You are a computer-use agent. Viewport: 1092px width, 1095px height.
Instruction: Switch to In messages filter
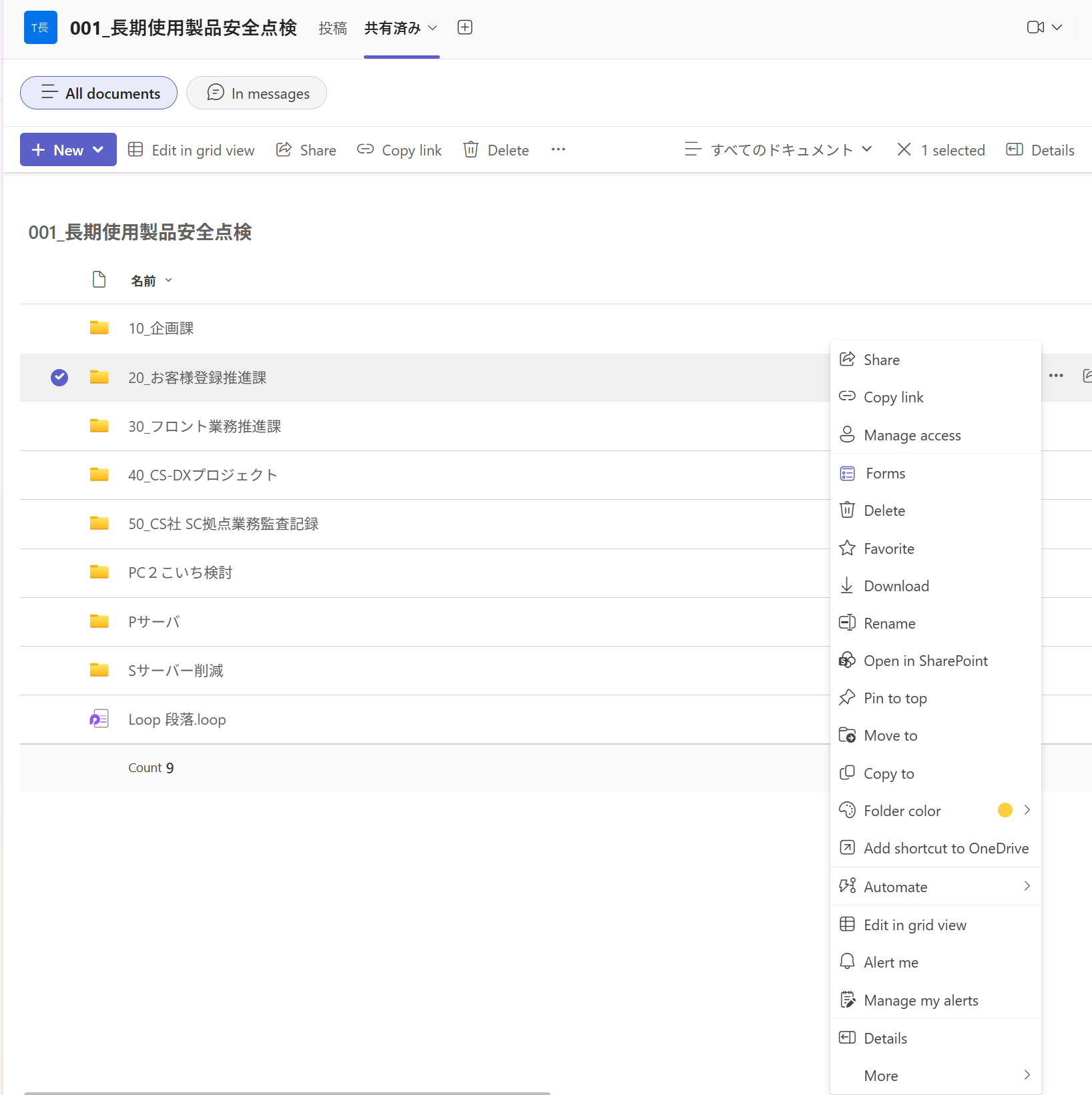tap(256, 93)
